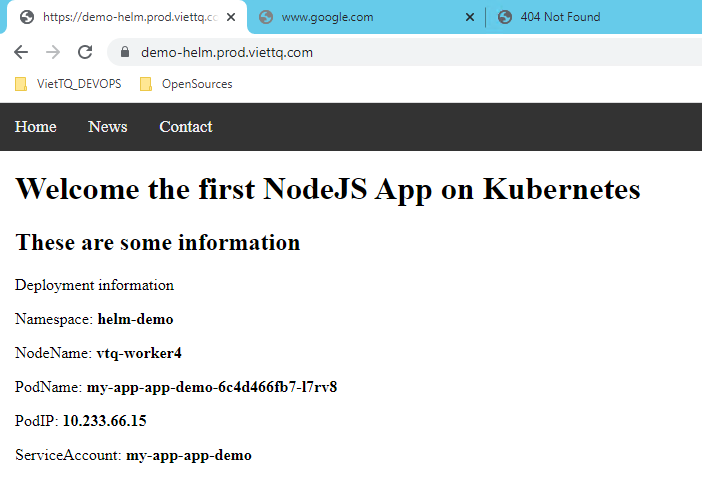Click the PodIP value 10.233.66.15
The width and height of the screenshot is (702, 479).
[x=104, y=421]
